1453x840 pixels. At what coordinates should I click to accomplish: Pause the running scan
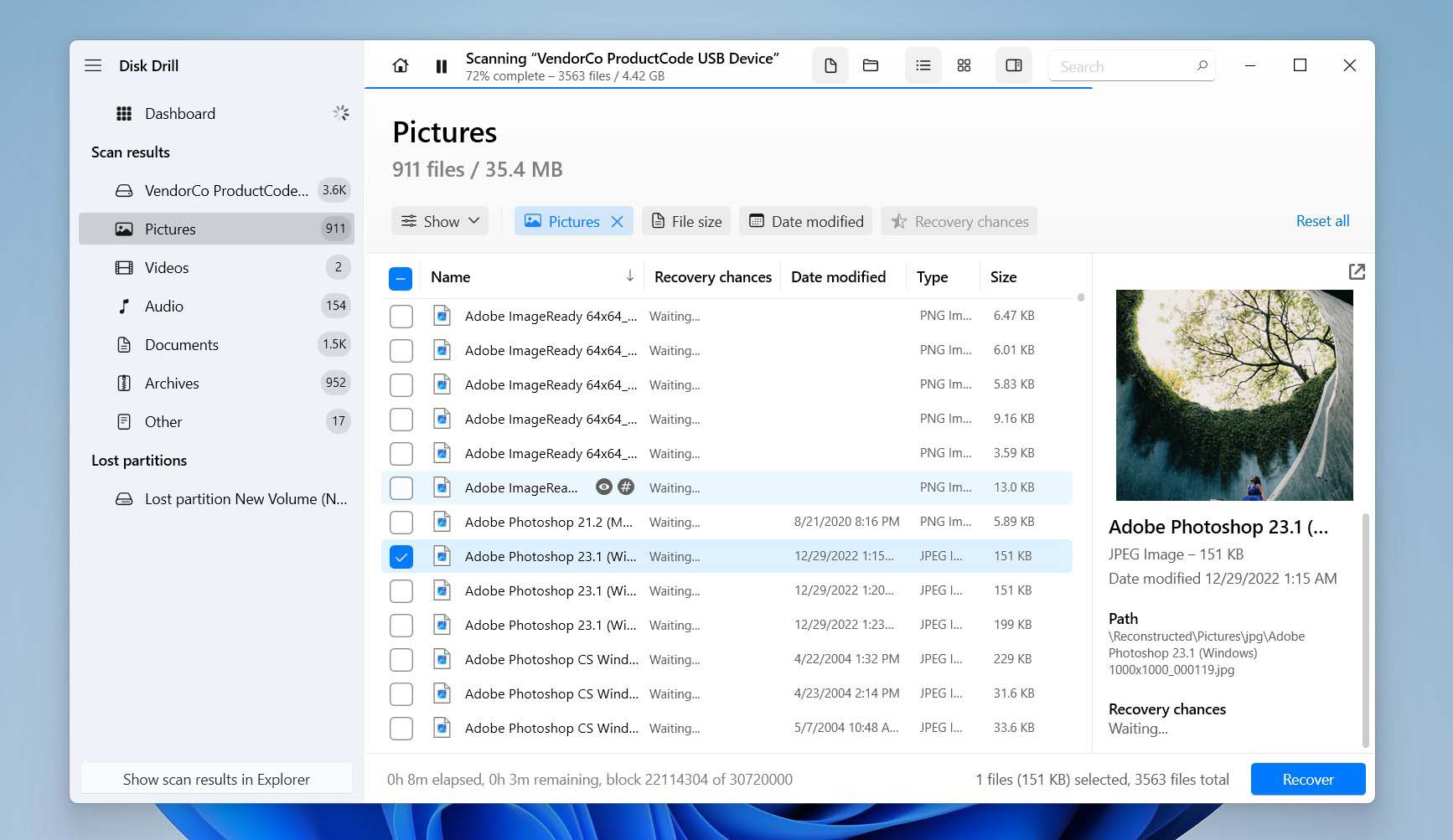442,66
